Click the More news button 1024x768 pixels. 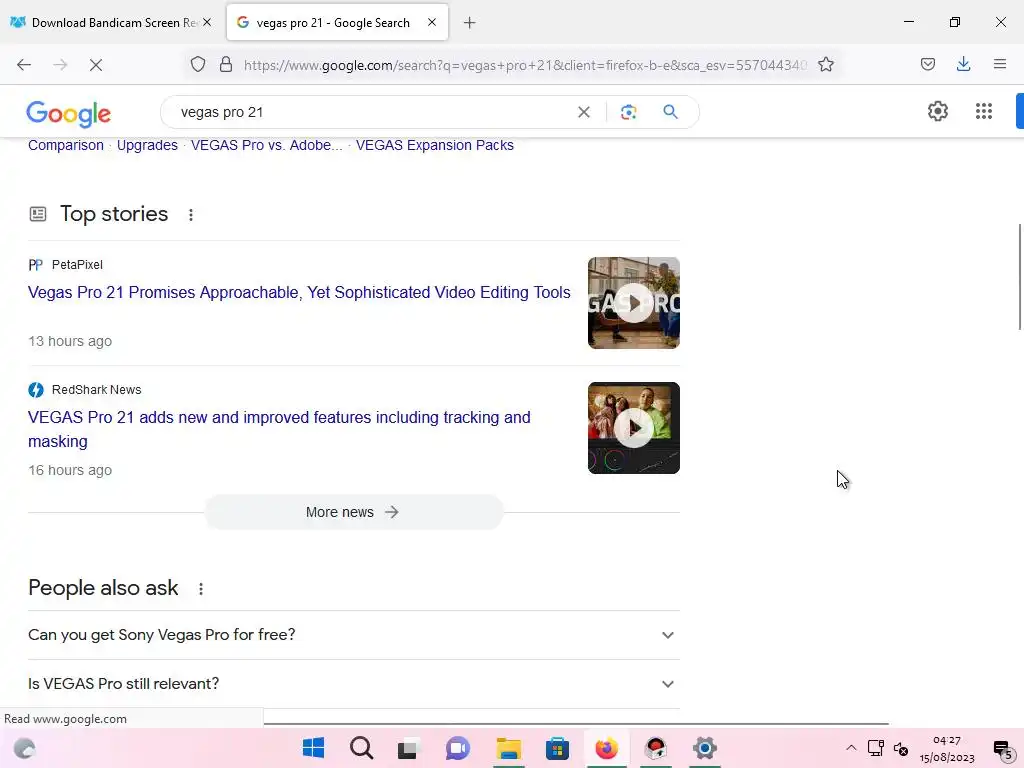353,513
